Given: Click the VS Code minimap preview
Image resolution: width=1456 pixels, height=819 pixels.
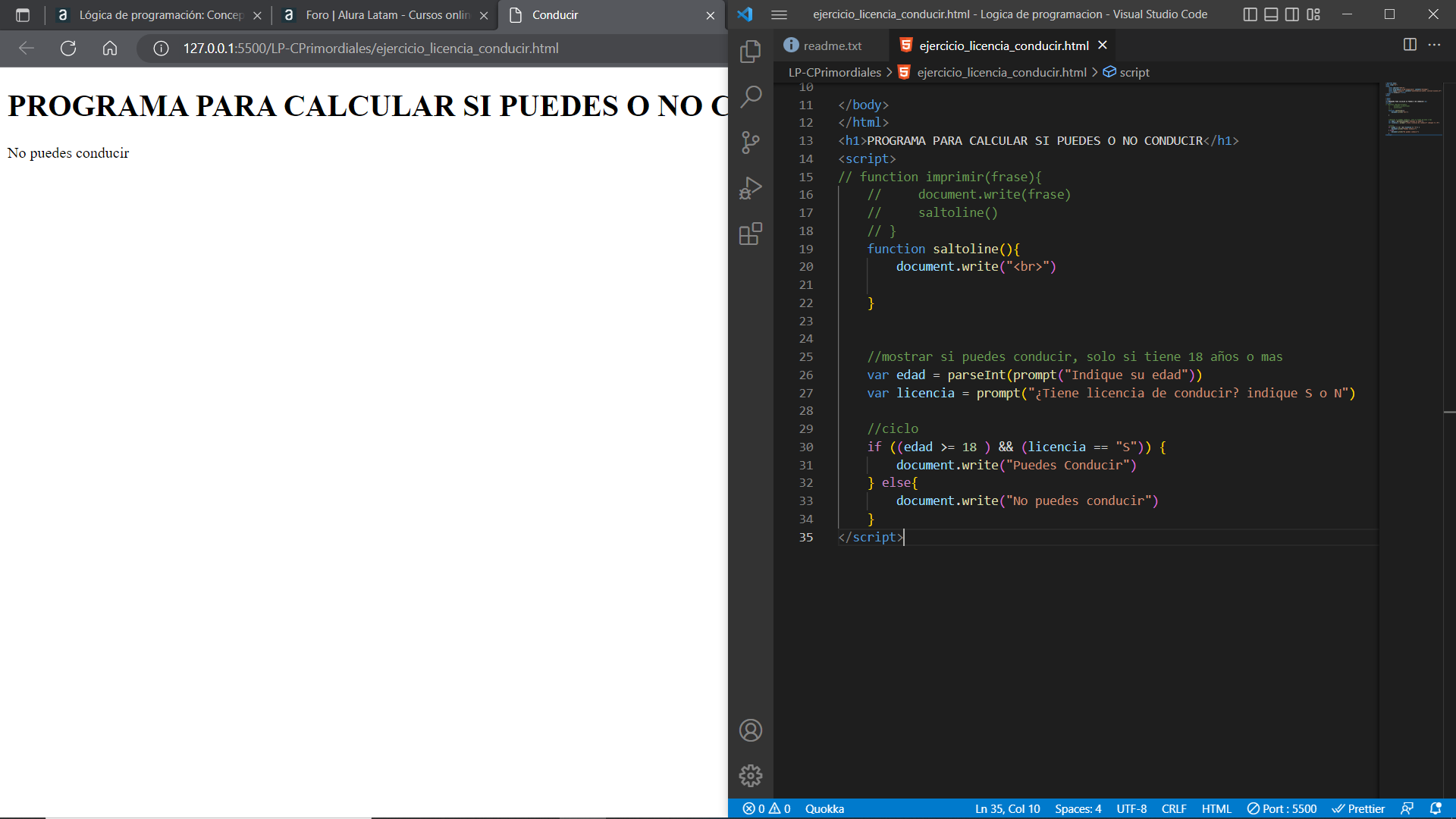Looking at the screenshot, I should pos(1412,109).
